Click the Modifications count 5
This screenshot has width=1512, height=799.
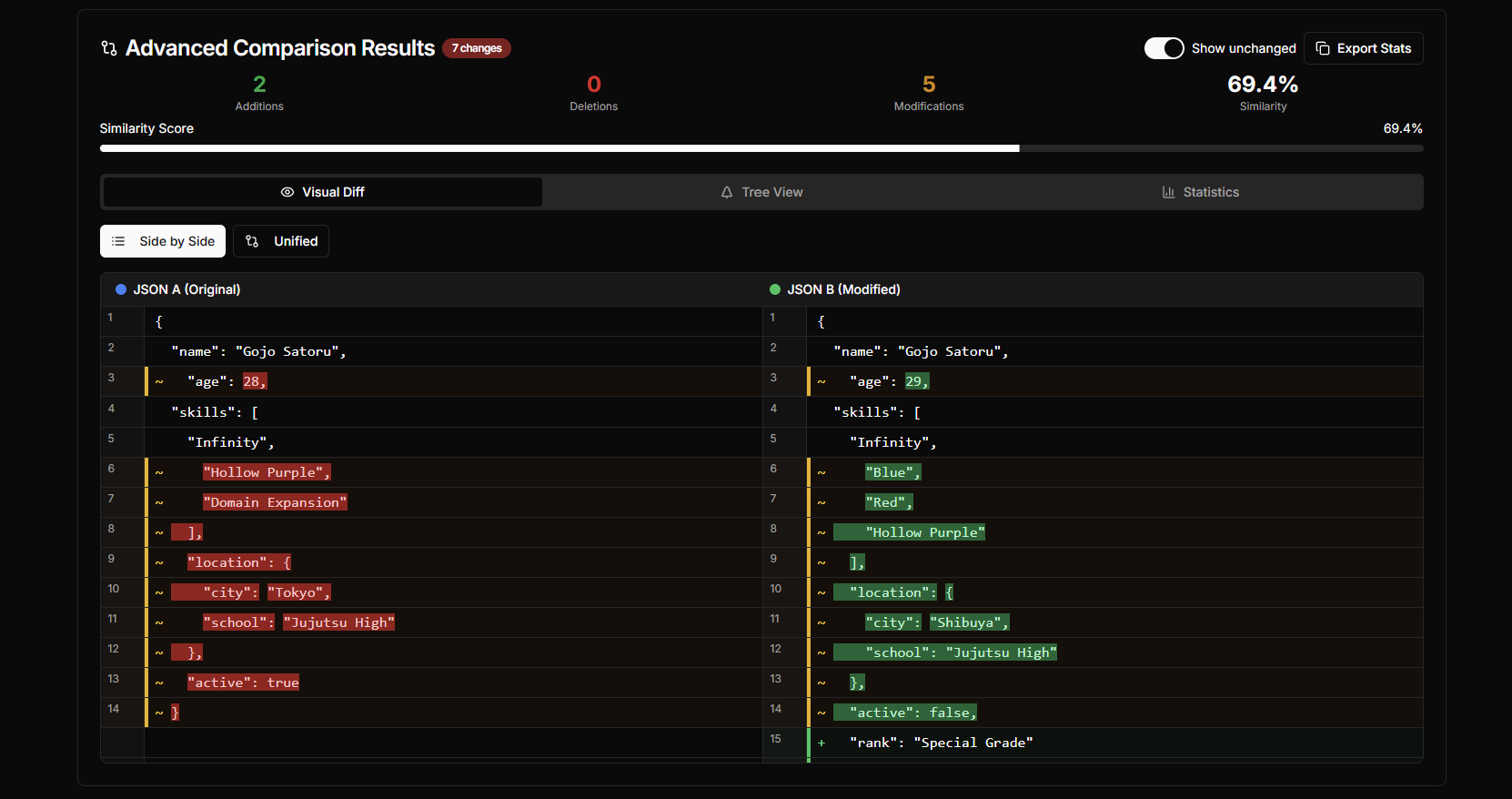(929, 85)
